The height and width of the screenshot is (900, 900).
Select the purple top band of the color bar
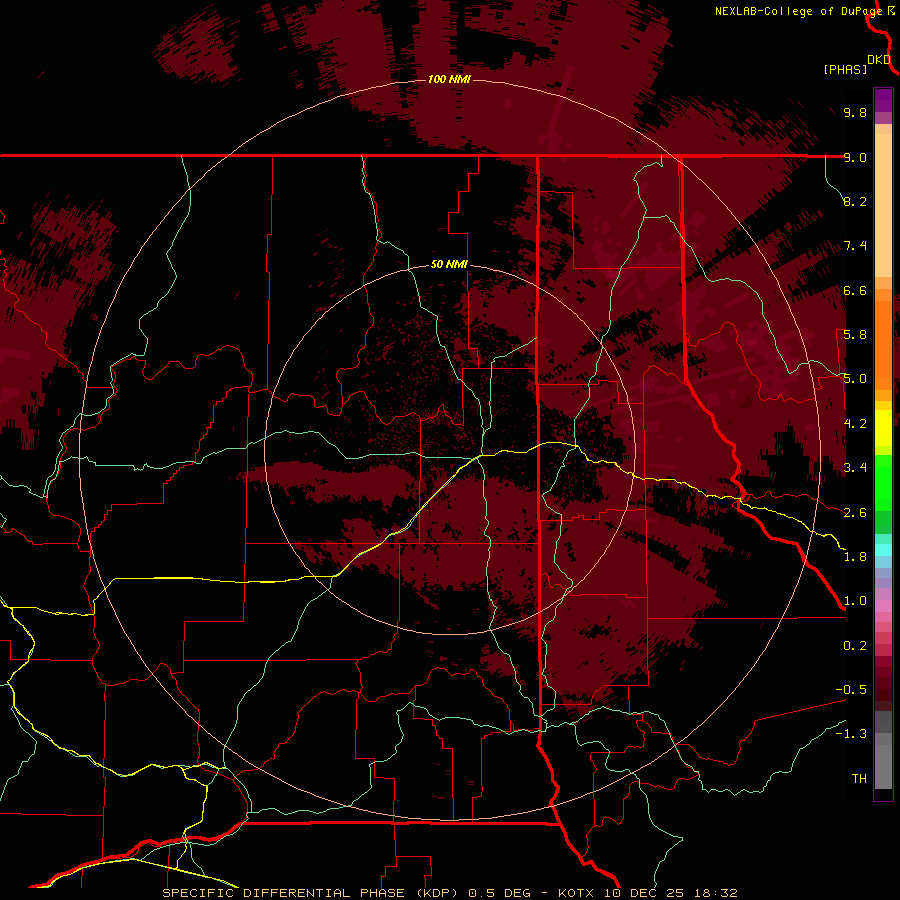883,100
